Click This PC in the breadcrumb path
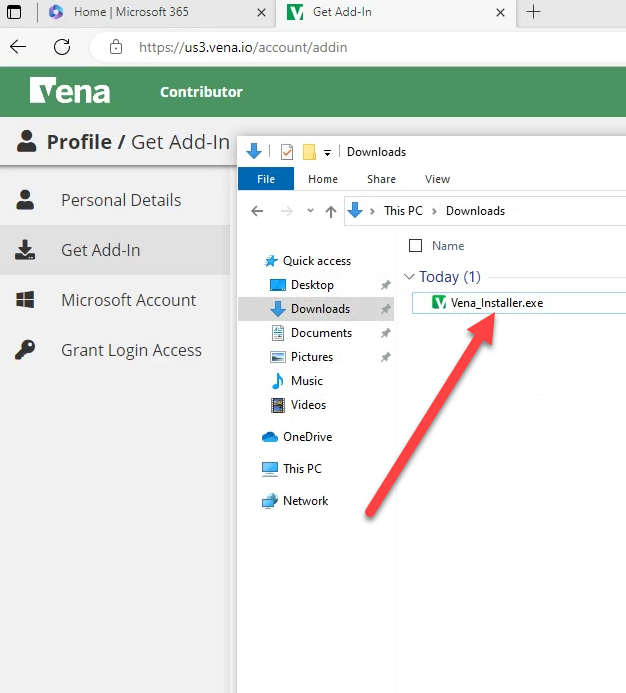 [x=403, y=211]
